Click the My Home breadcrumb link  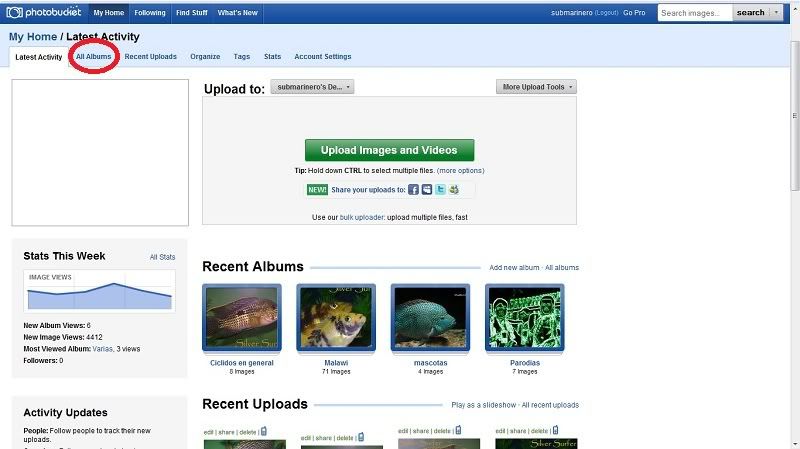33,37
